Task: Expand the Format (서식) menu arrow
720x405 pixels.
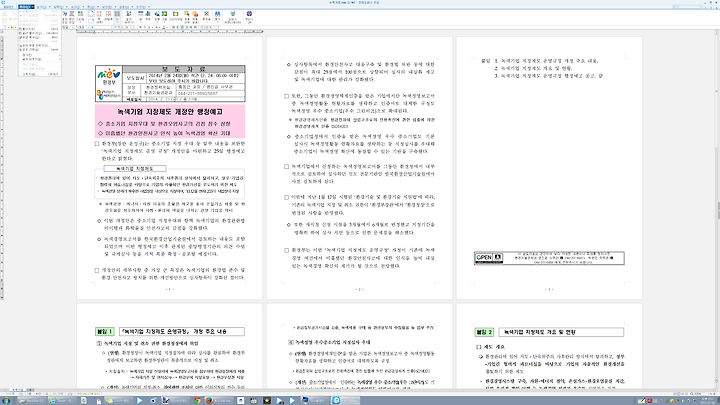Action: click(83, 7)
